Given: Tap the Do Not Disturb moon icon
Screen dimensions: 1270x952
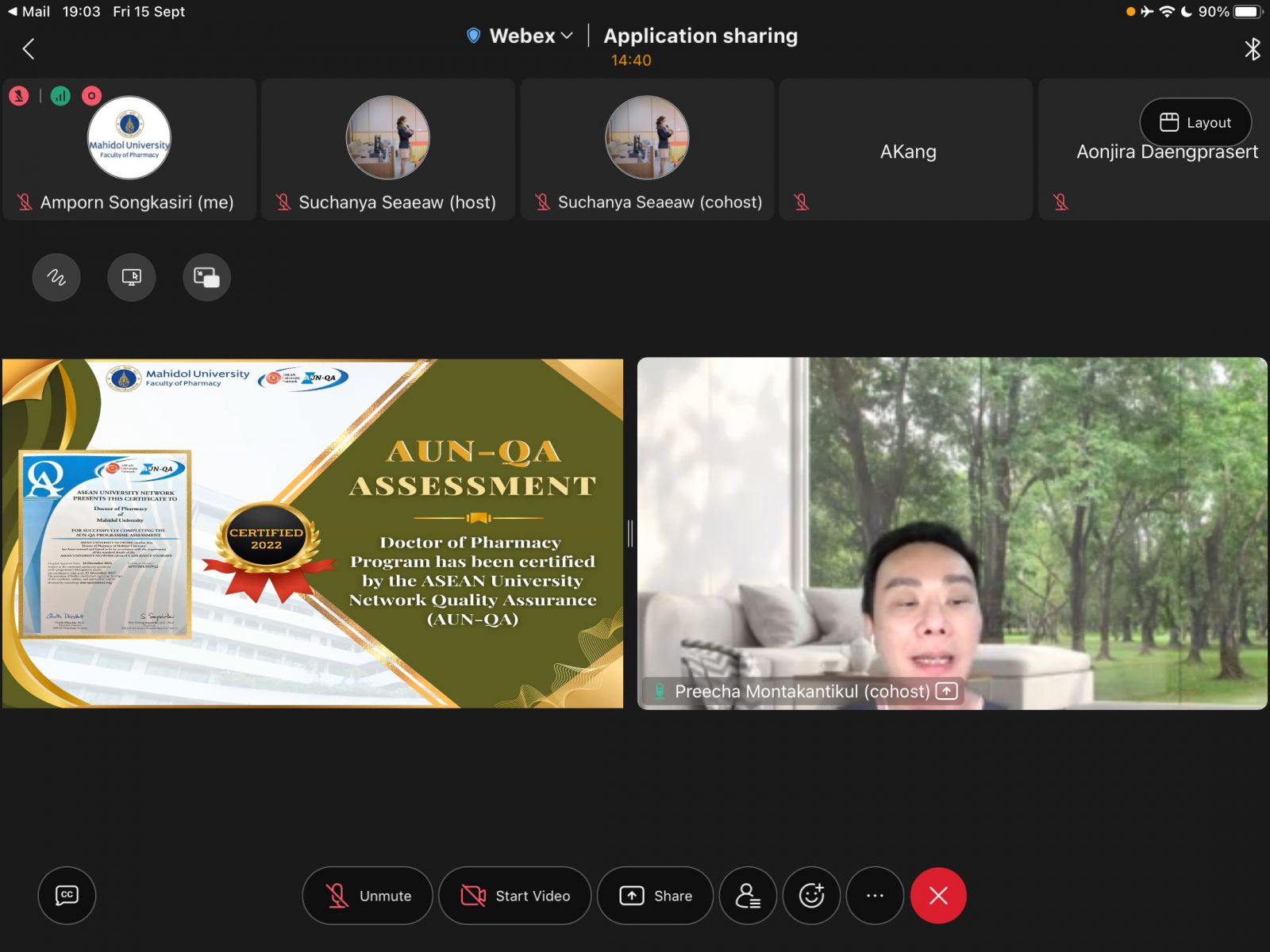Looking at the screenshot, I should pos(1187,11).
